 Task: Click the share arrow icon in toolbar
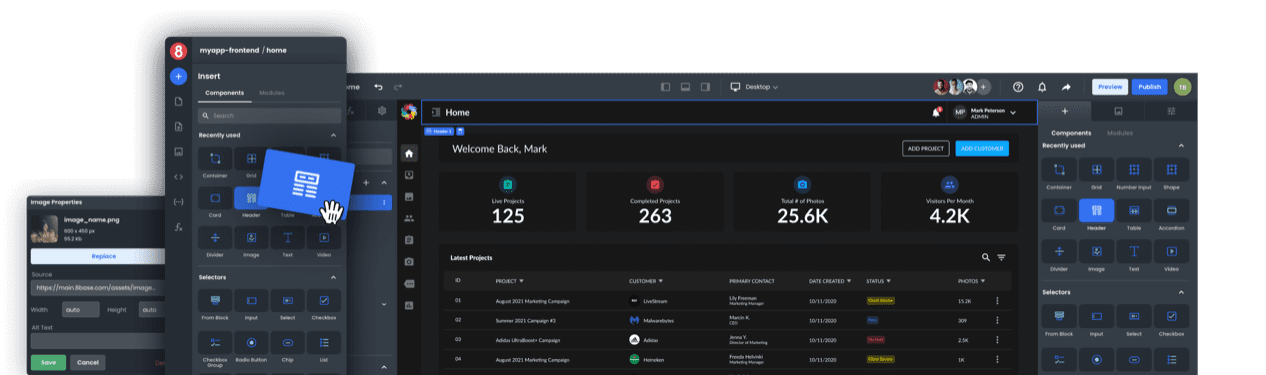(x=1066, y=87)
